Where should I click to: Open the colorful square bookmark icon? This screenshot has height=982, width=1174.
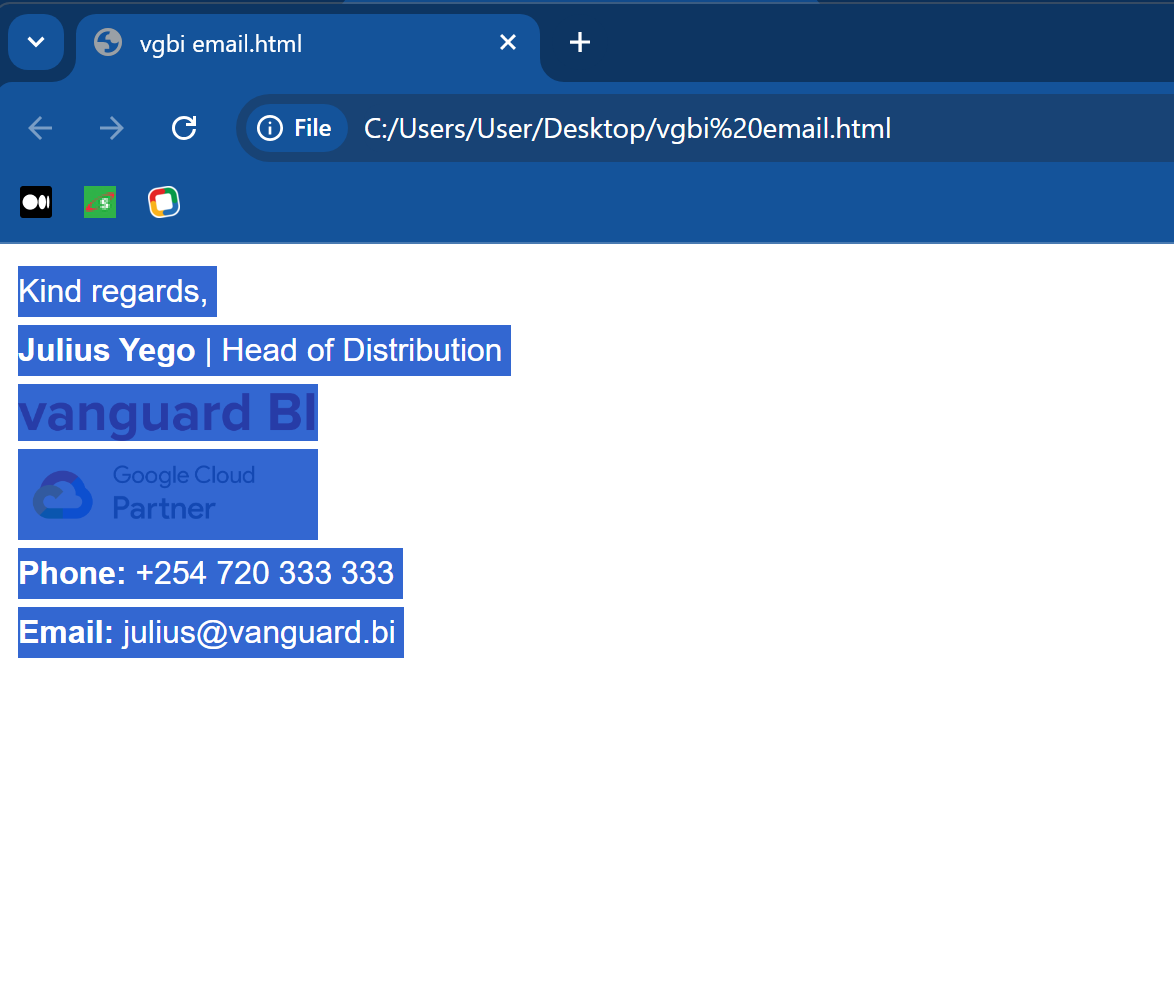[x=164, y=202]
